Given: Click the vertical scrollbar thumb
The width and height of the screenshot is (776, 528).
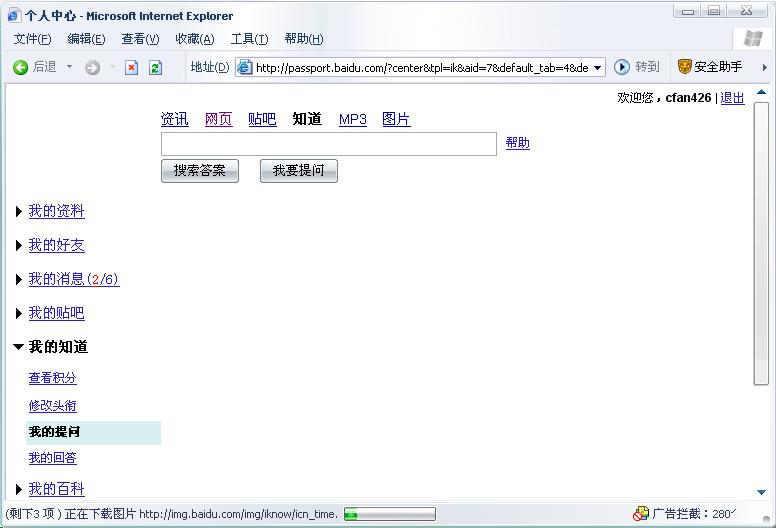Looking at the screenshot, I should [761, 243].
